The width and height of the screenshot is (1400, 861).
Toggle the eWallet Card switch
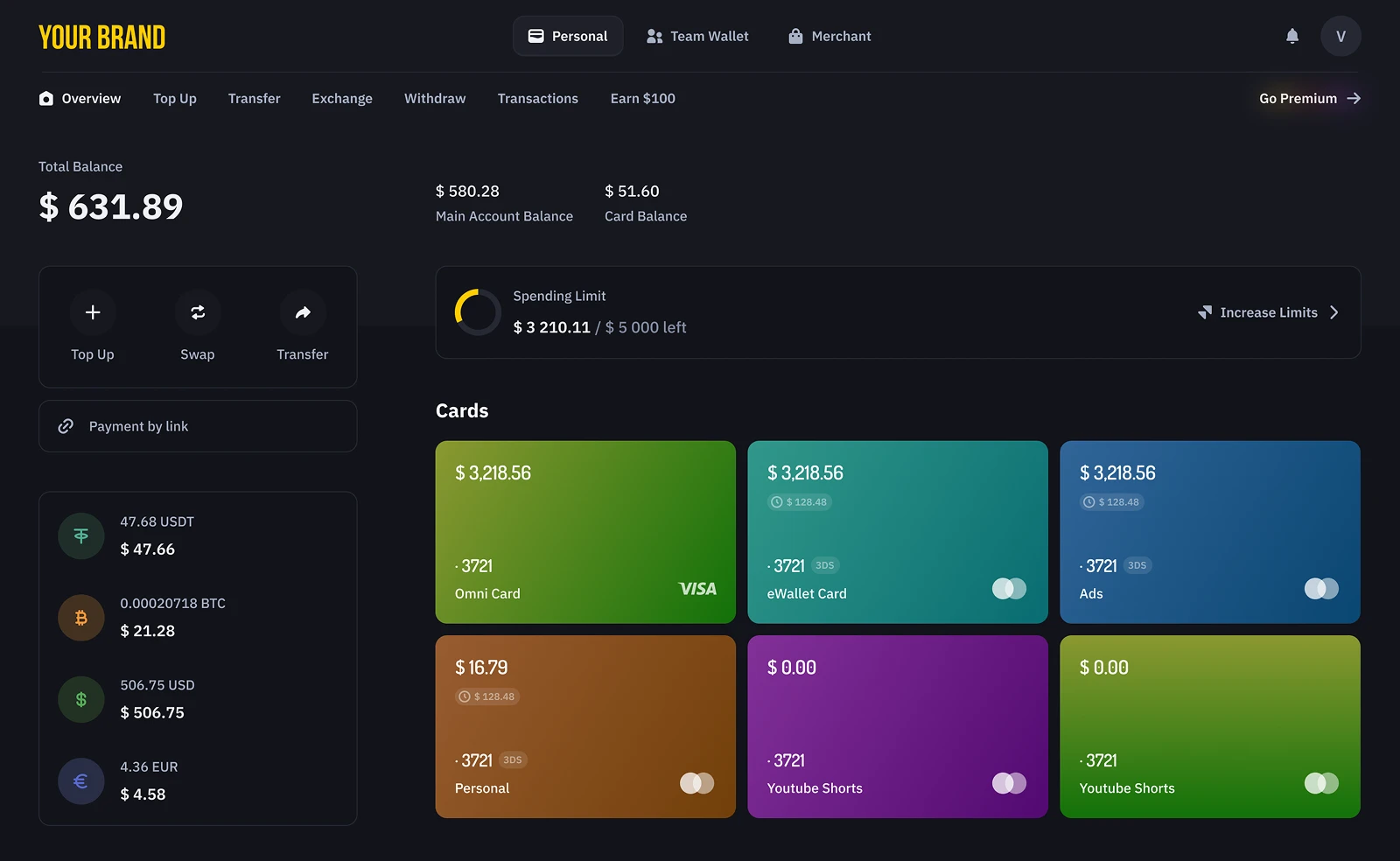1009,589
